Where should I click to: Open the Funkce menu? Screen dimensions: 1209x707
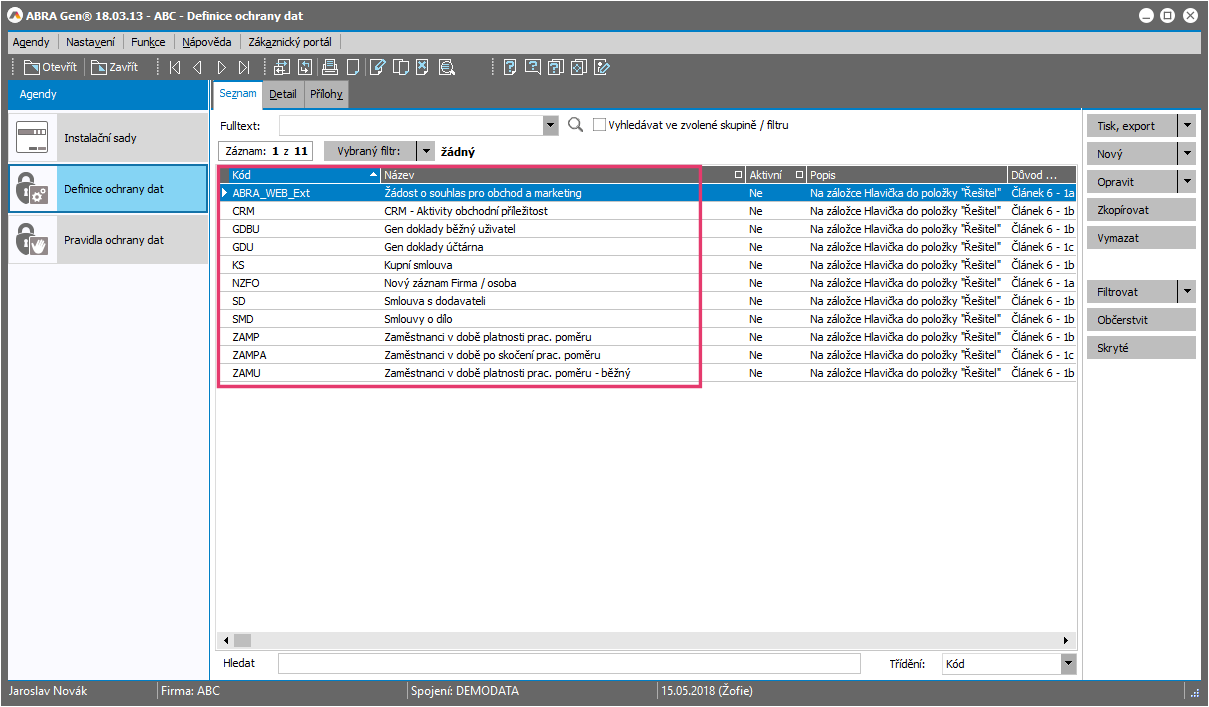(x=148, y=42)
